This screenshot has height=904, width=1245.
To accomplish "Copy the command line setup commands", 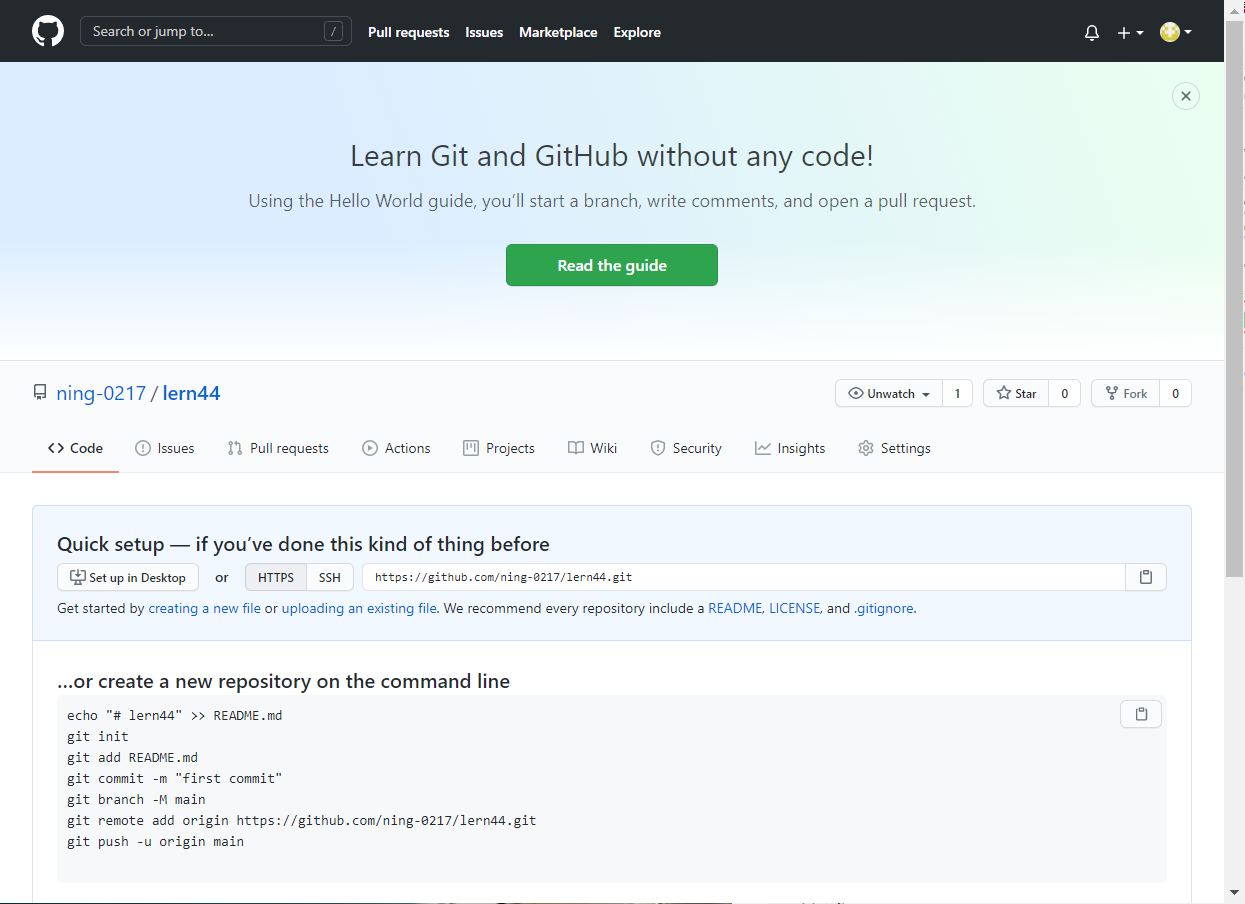I will coord(1141,714).
